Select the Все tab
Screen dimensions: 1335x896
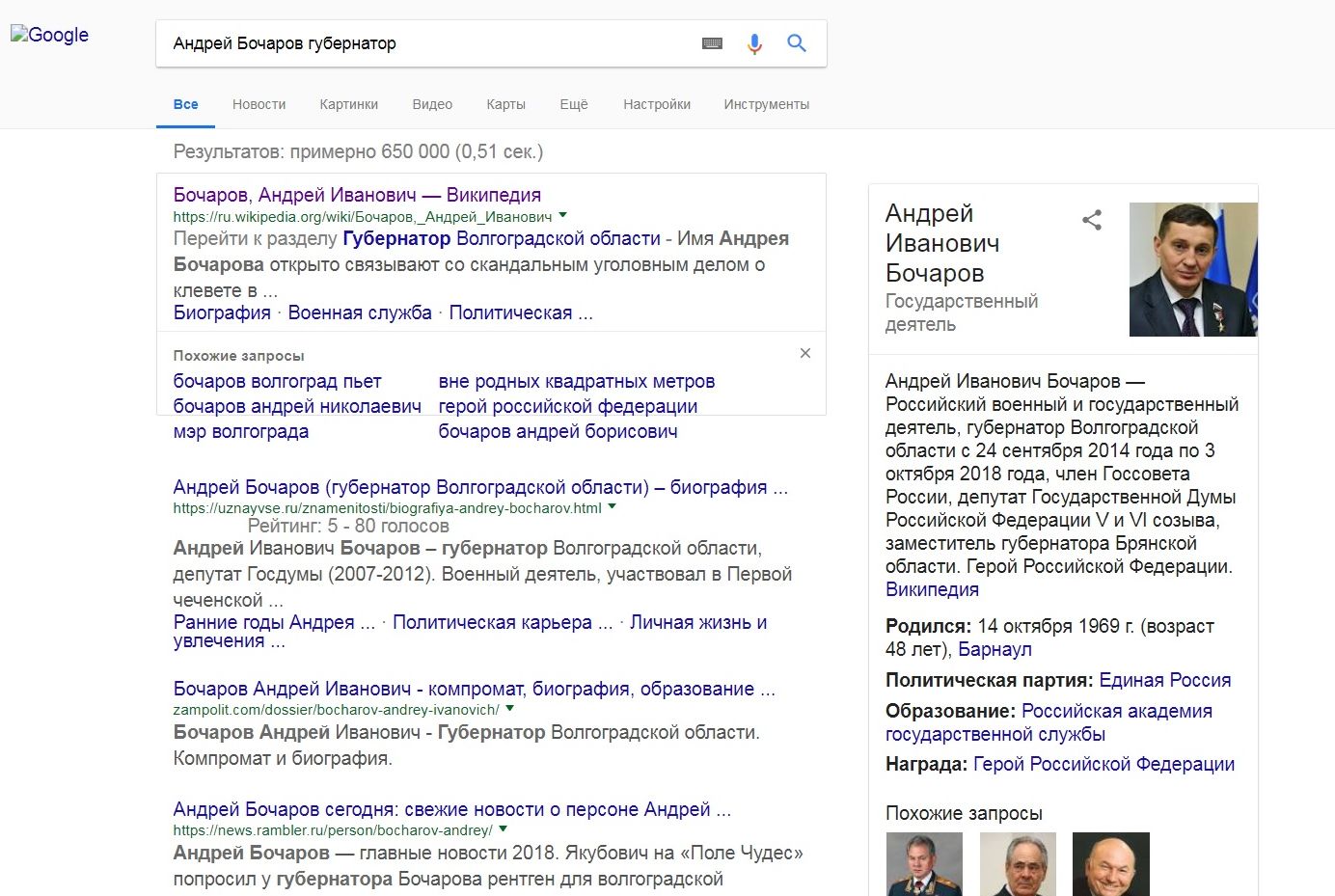(186, 104)
